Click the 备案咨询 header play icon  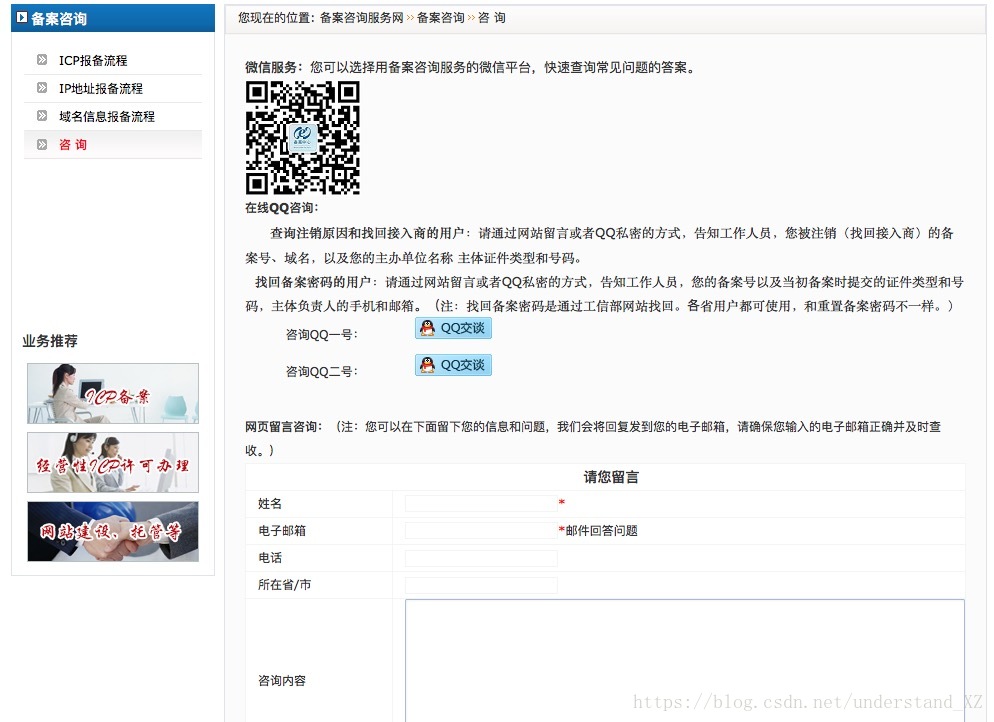(x=22, y=18)
